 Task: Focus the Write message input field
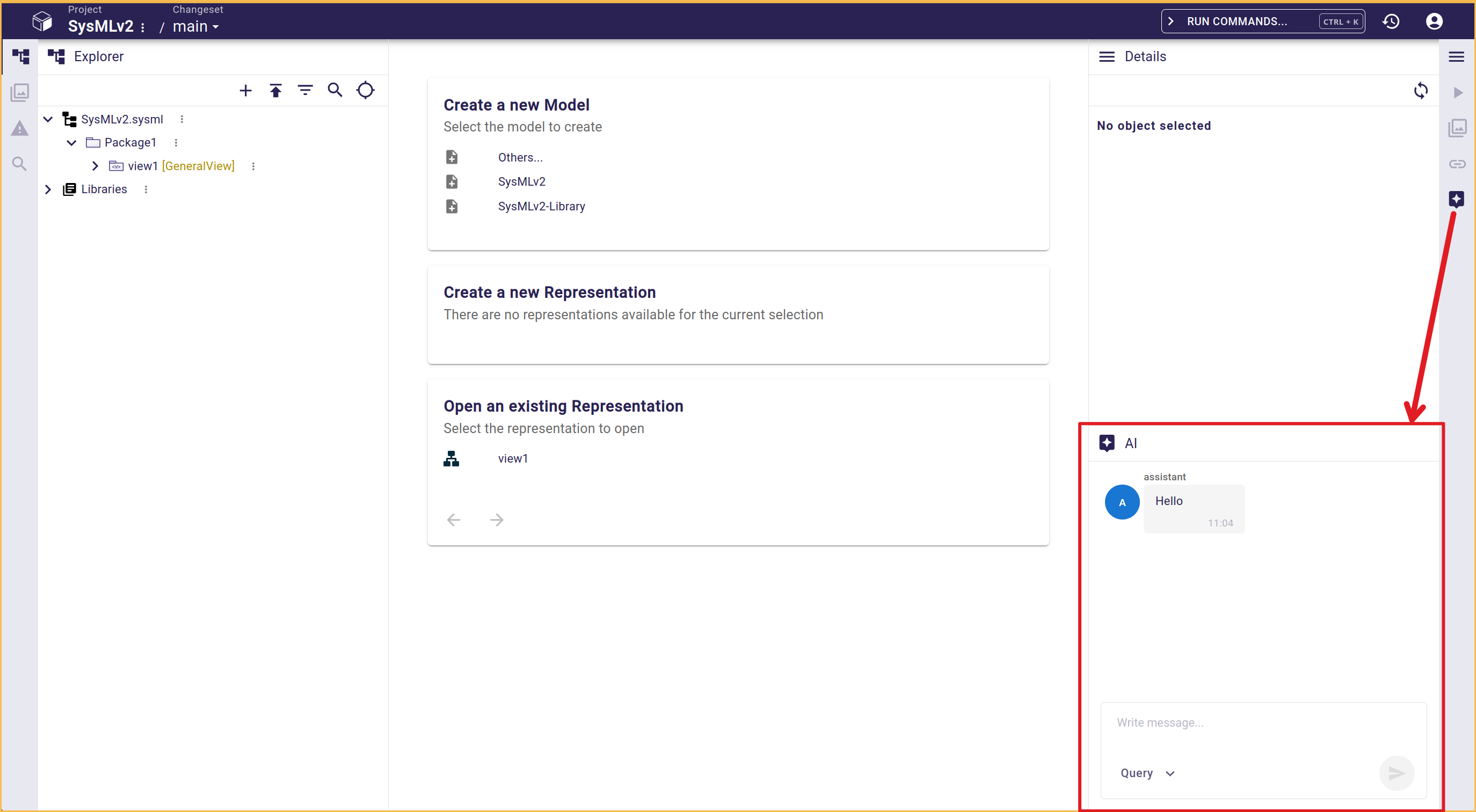point(1263,723)
